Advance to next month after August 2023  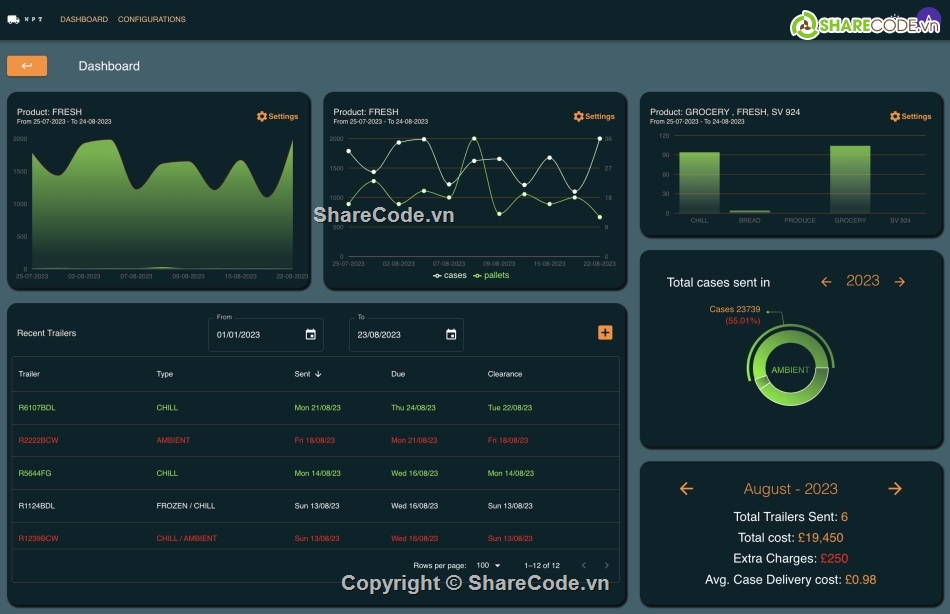[x=895, y=489]
